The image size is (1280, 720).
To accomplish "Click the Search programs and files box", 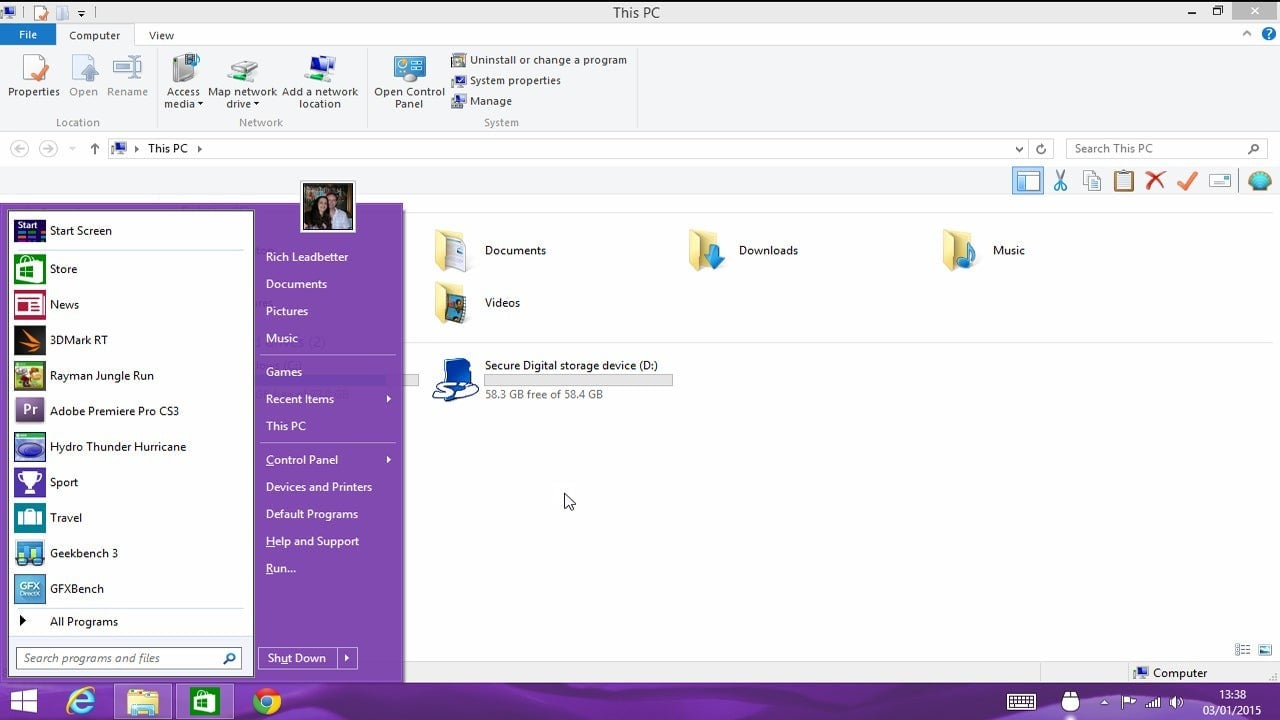I will point(120,658).
